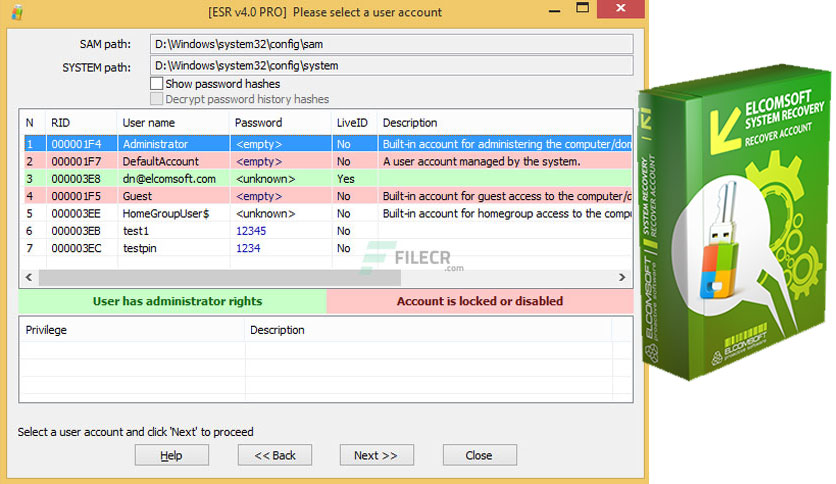Screen dimensions: 836x484
Task: Click the Decrypt password history hashes checkbox
Action: [x=156, y=99]
